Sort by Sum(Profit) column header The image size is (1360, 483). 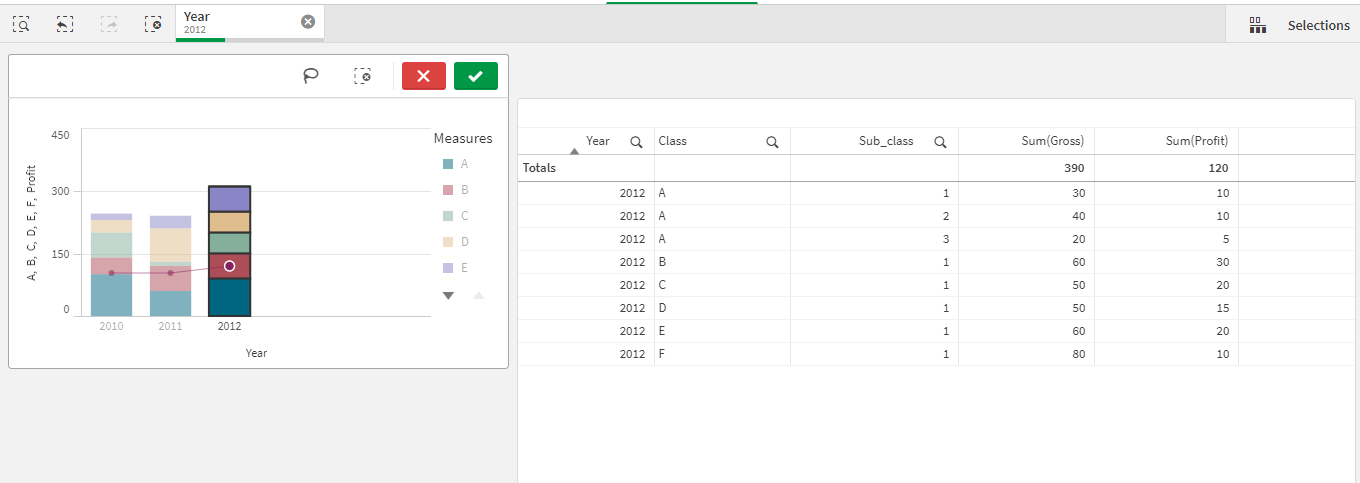click(1198, 141)
